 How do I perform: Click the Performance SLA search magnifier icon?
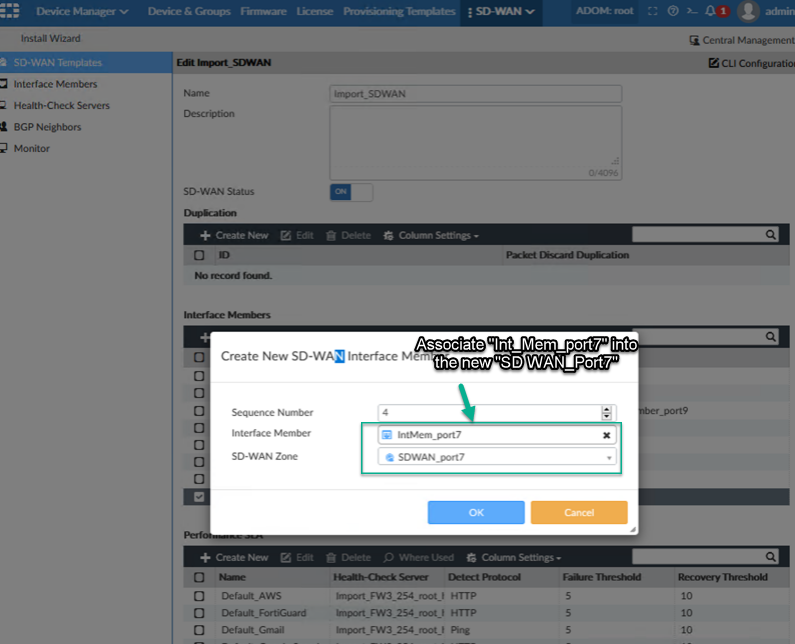coord(771,557)
